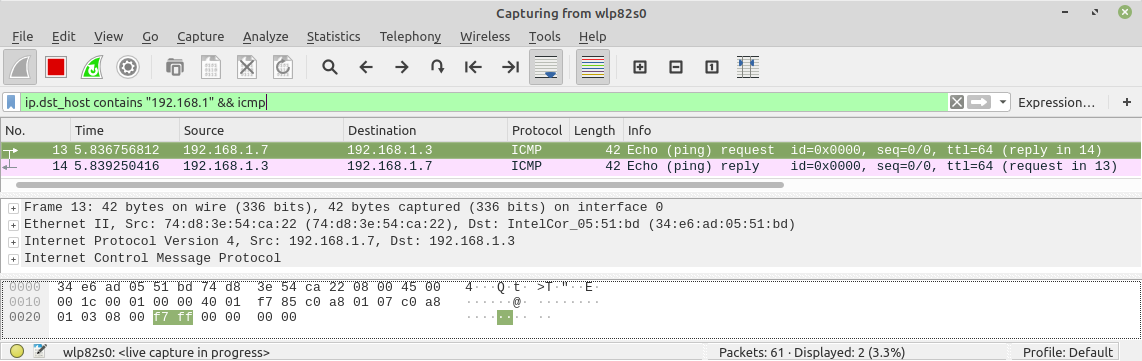
Task: Zoom in packet text with plus icon
Action: (639, 68)
